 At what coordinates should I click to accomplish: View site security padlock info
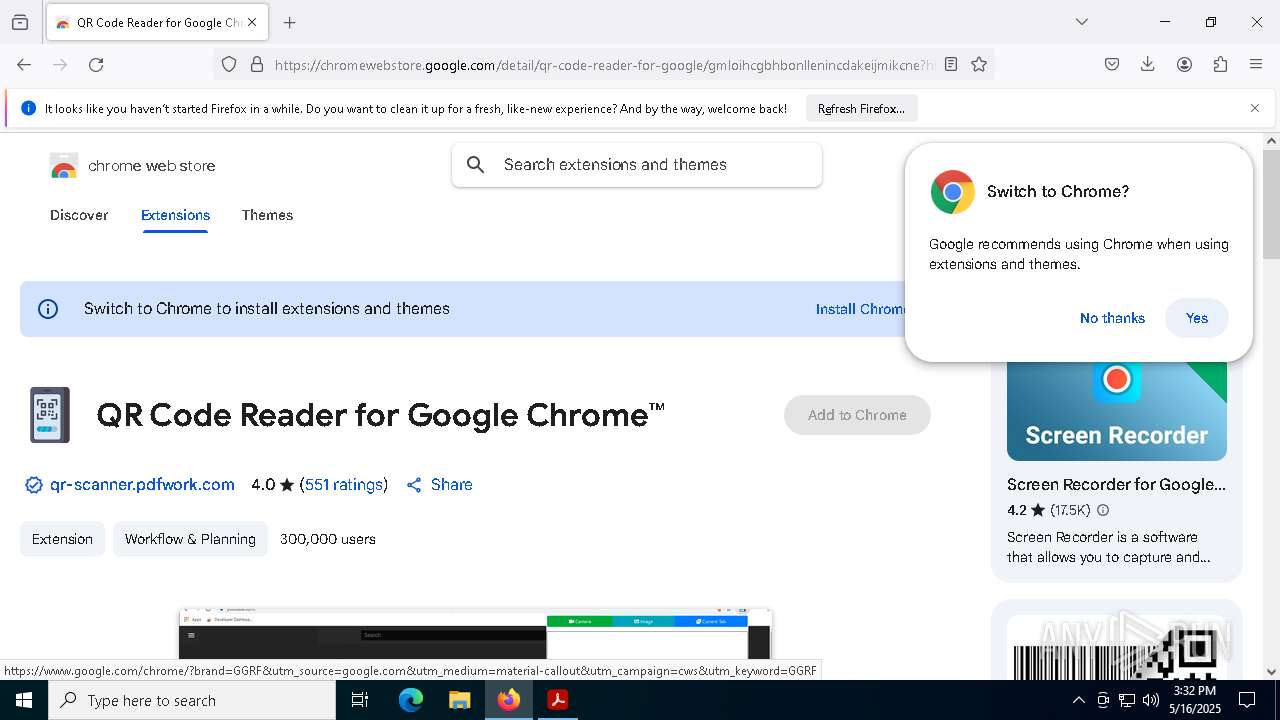(257, 64)
